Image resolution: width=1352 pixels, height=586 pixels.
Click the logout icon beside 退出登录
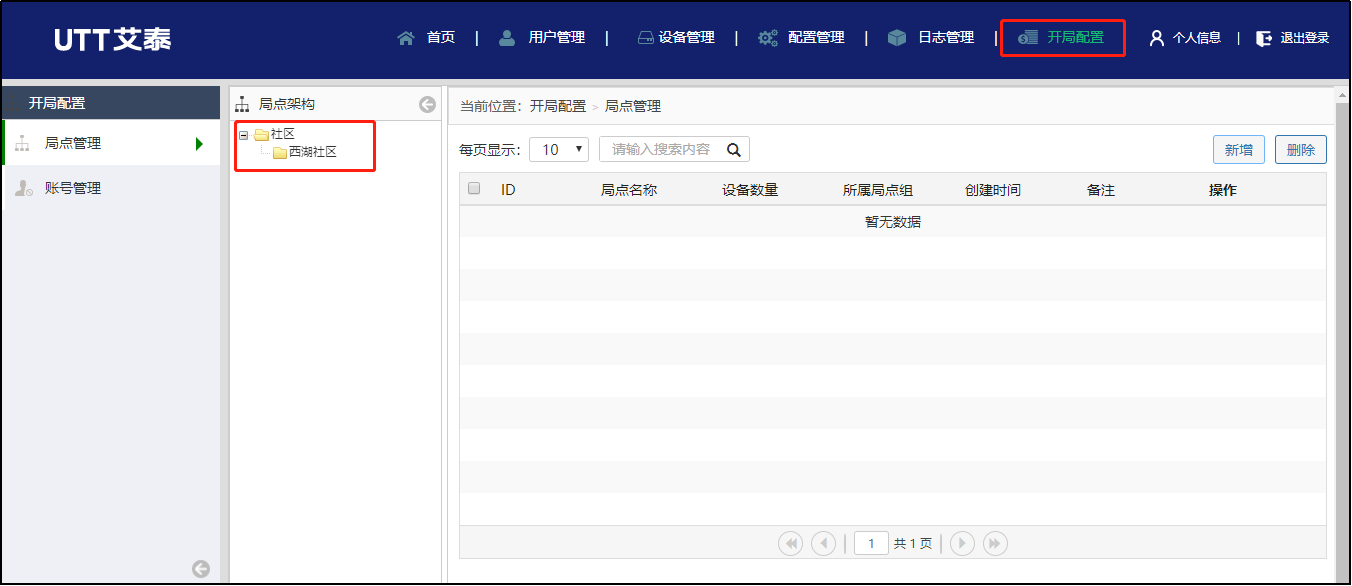click(1265, 38)
